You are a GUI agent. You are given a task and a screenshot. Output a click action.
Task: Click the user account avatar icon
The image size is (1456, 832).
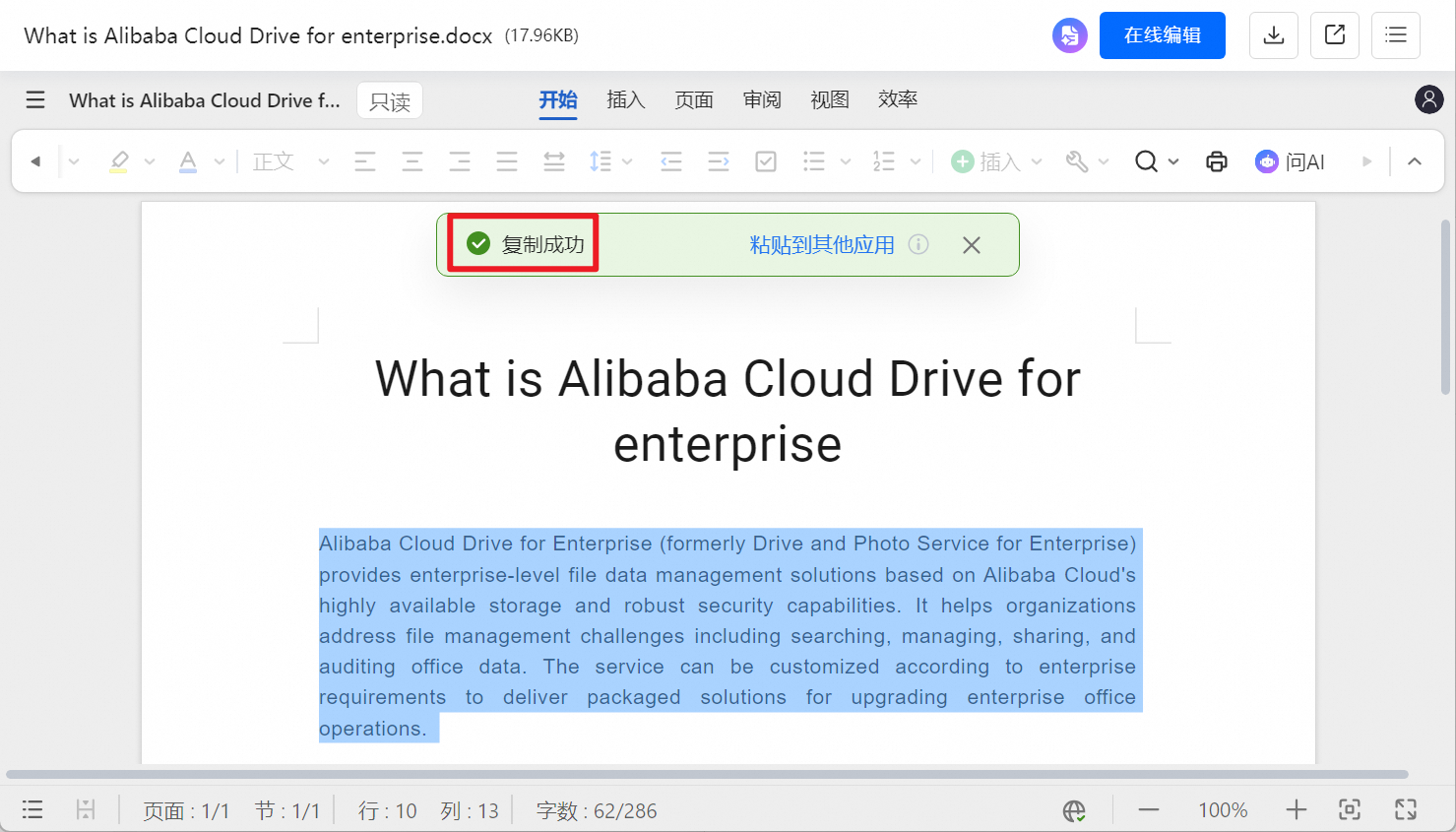coord(1428,99)
